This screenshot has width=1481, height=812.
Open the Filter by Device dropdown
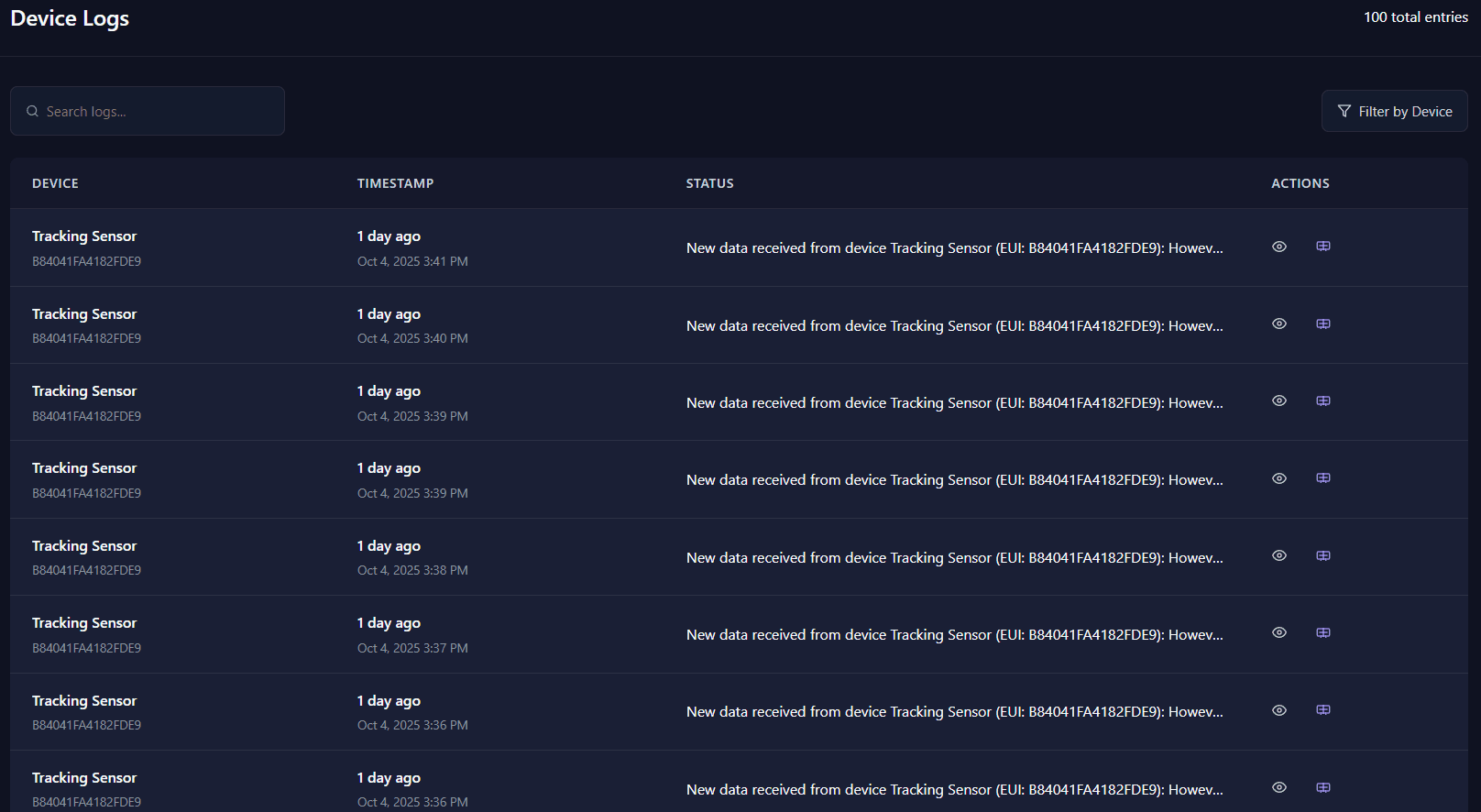click(1394, 111)
